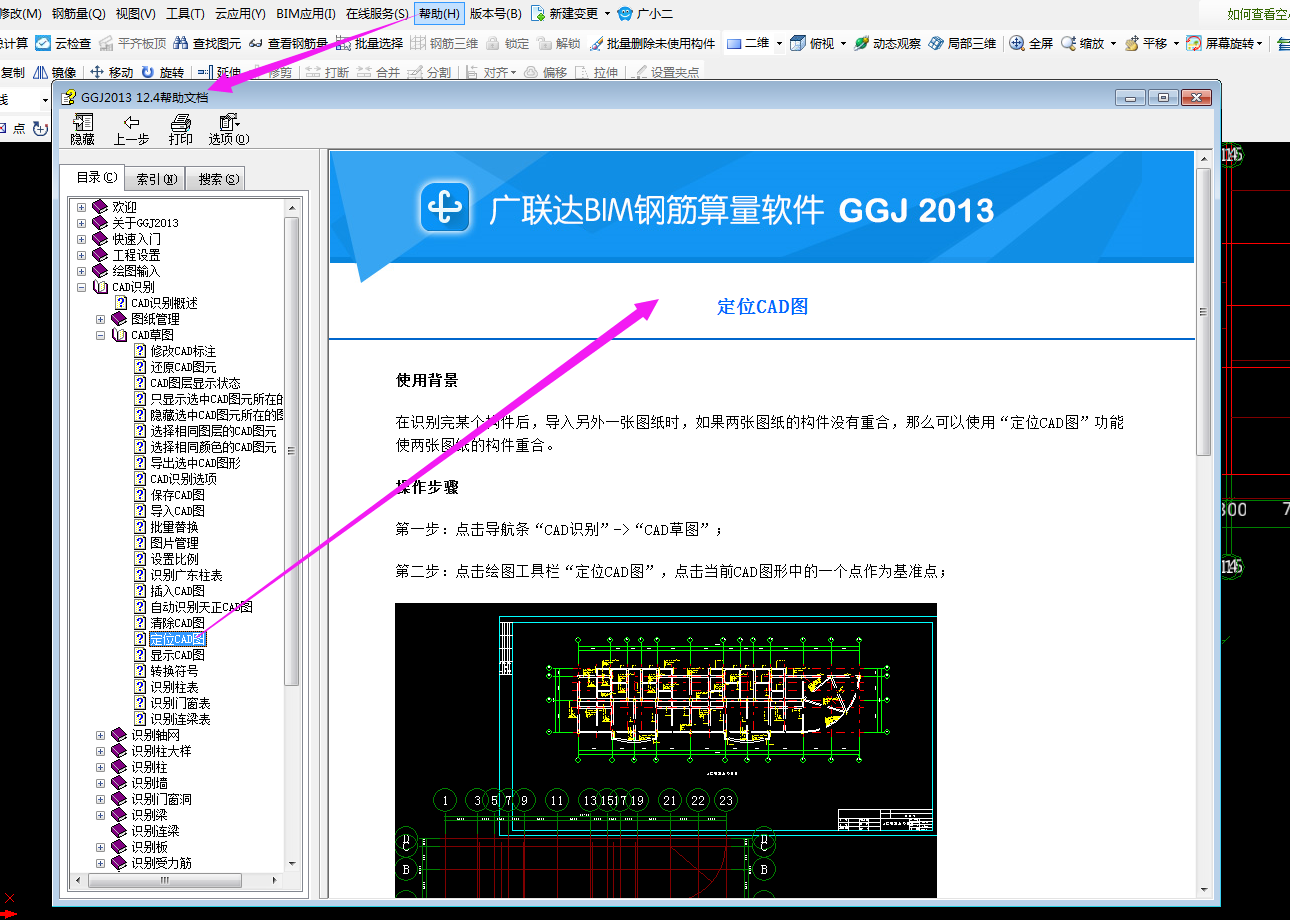Click the 解锁 (Unlock) toolbar icon

pyautogui.click(x=544, y=43)
